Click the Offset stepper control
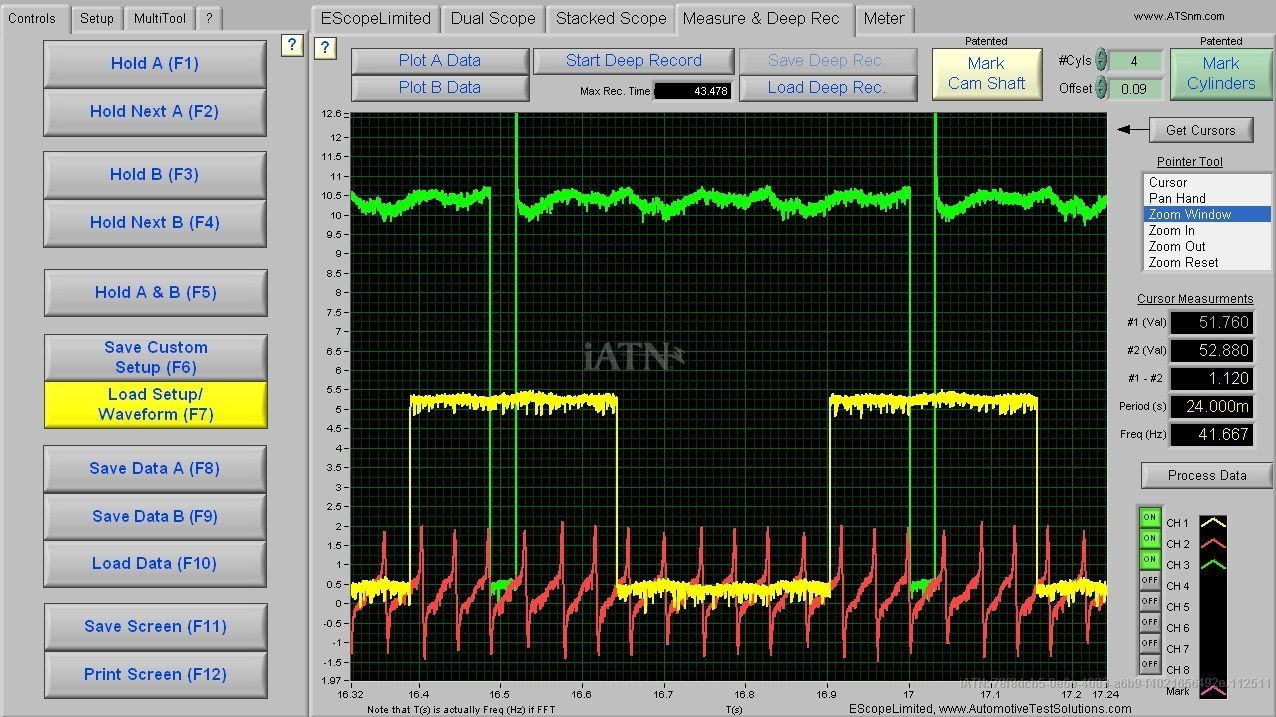This screenshot has width=1276, height=717. tap(1101, 88)
